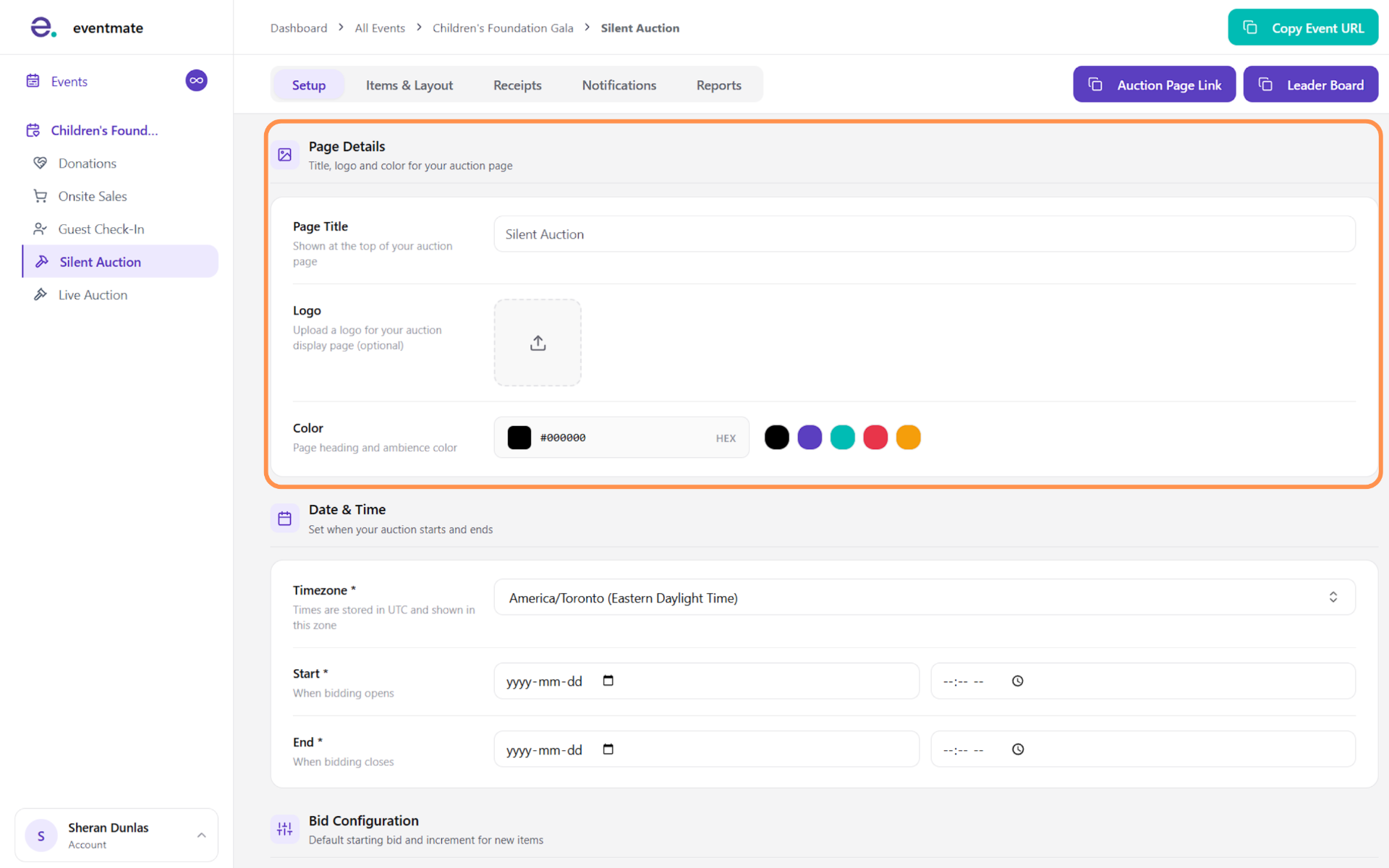1389x868 pixels.
Task: Click the Copy Event URL button
Action: 1303,27
